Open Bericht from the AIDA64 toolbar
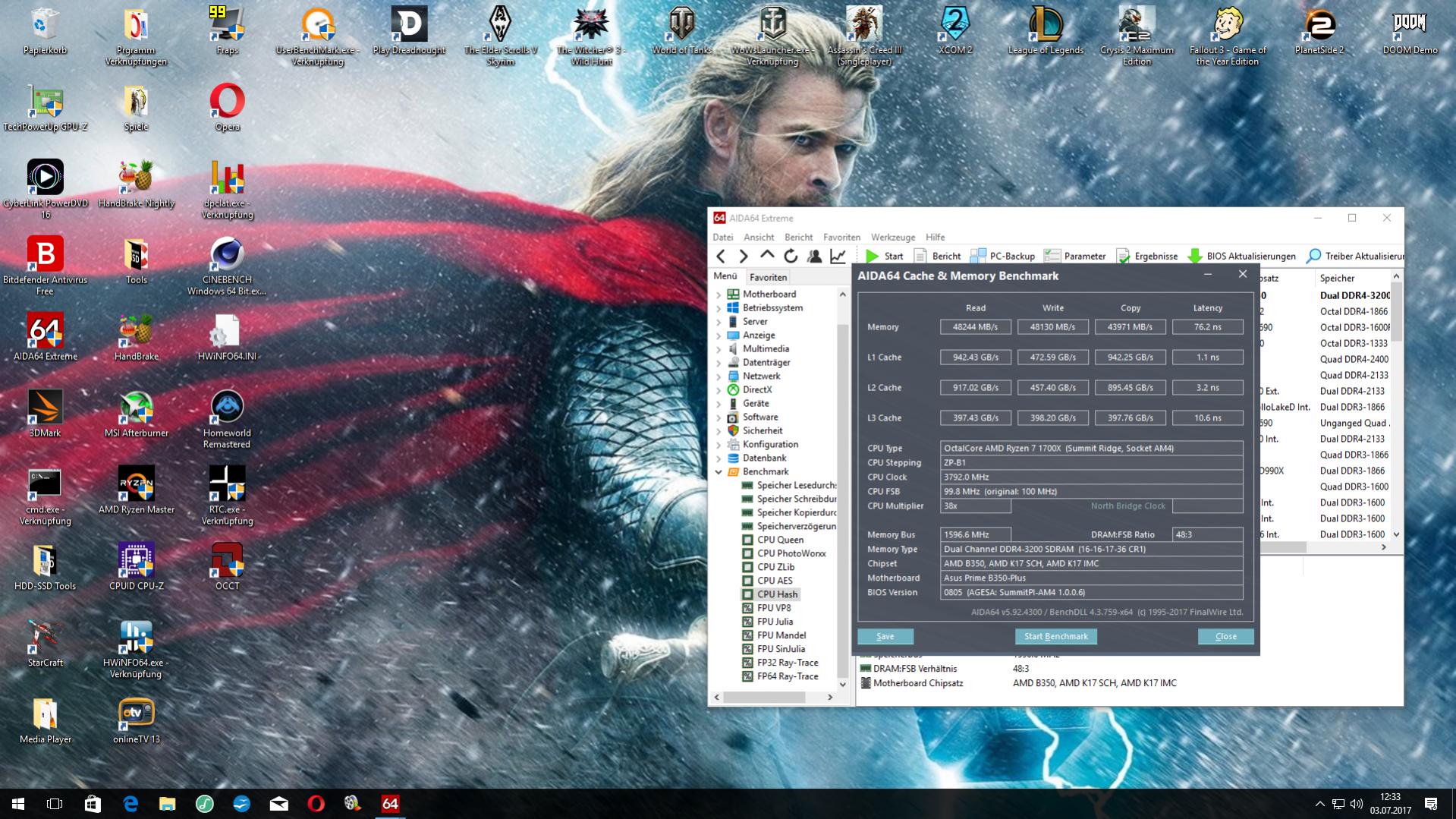 [938, 257]
